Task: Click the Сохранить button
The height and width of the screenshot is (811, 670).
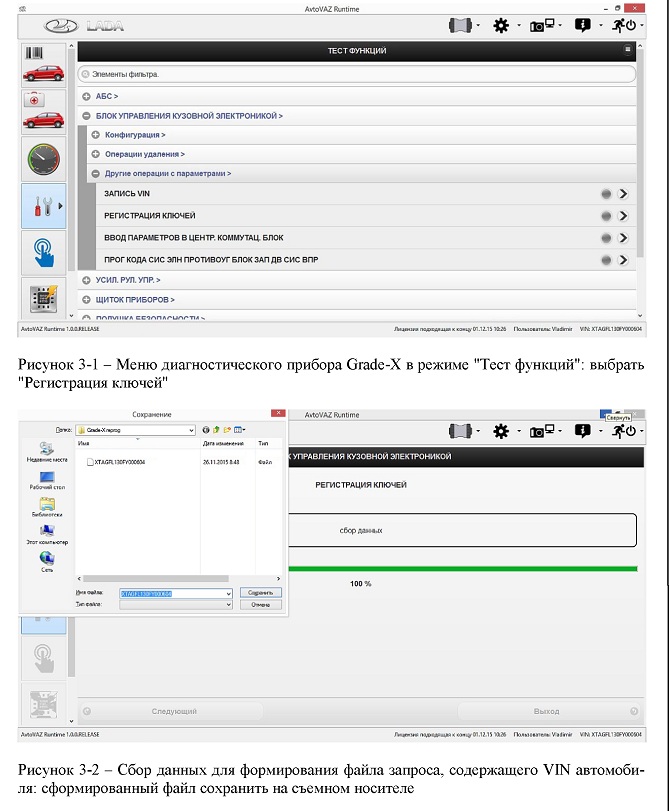Action: [261, 593]
